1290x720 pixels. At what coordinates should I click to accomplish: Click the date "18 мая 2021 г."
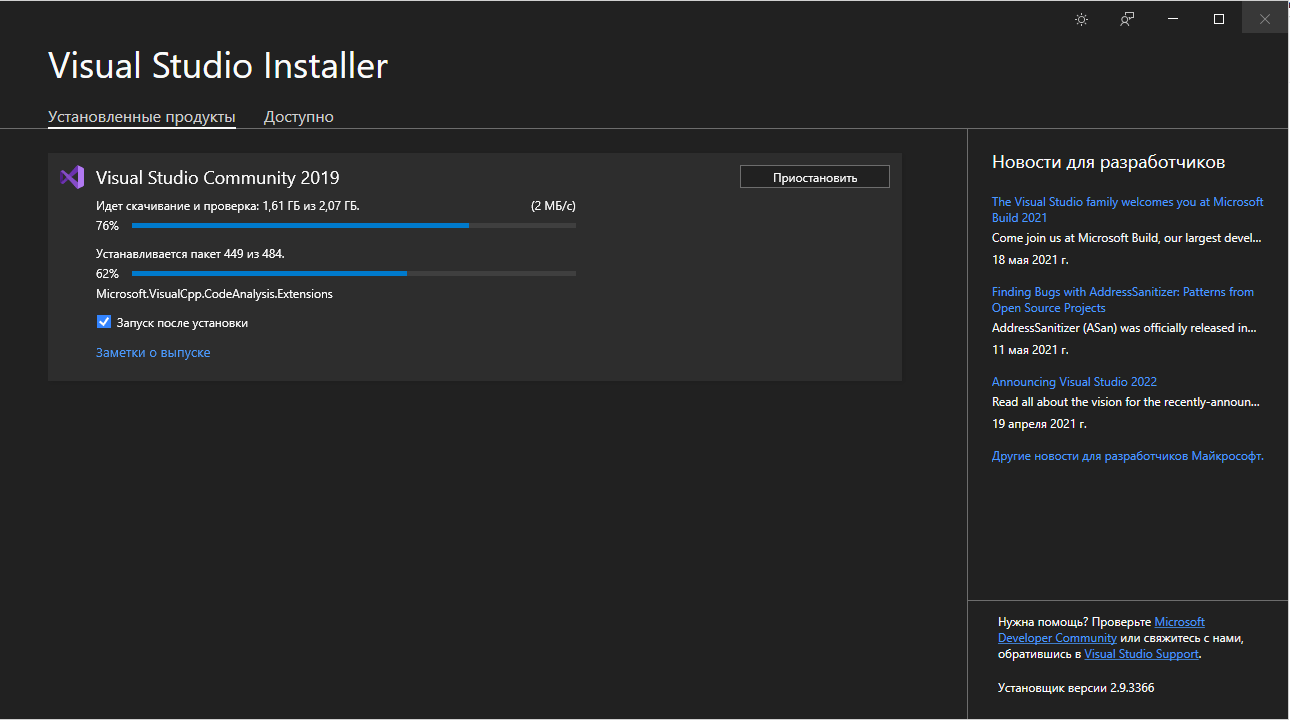pyautogui.click(x=1030, y=259)
